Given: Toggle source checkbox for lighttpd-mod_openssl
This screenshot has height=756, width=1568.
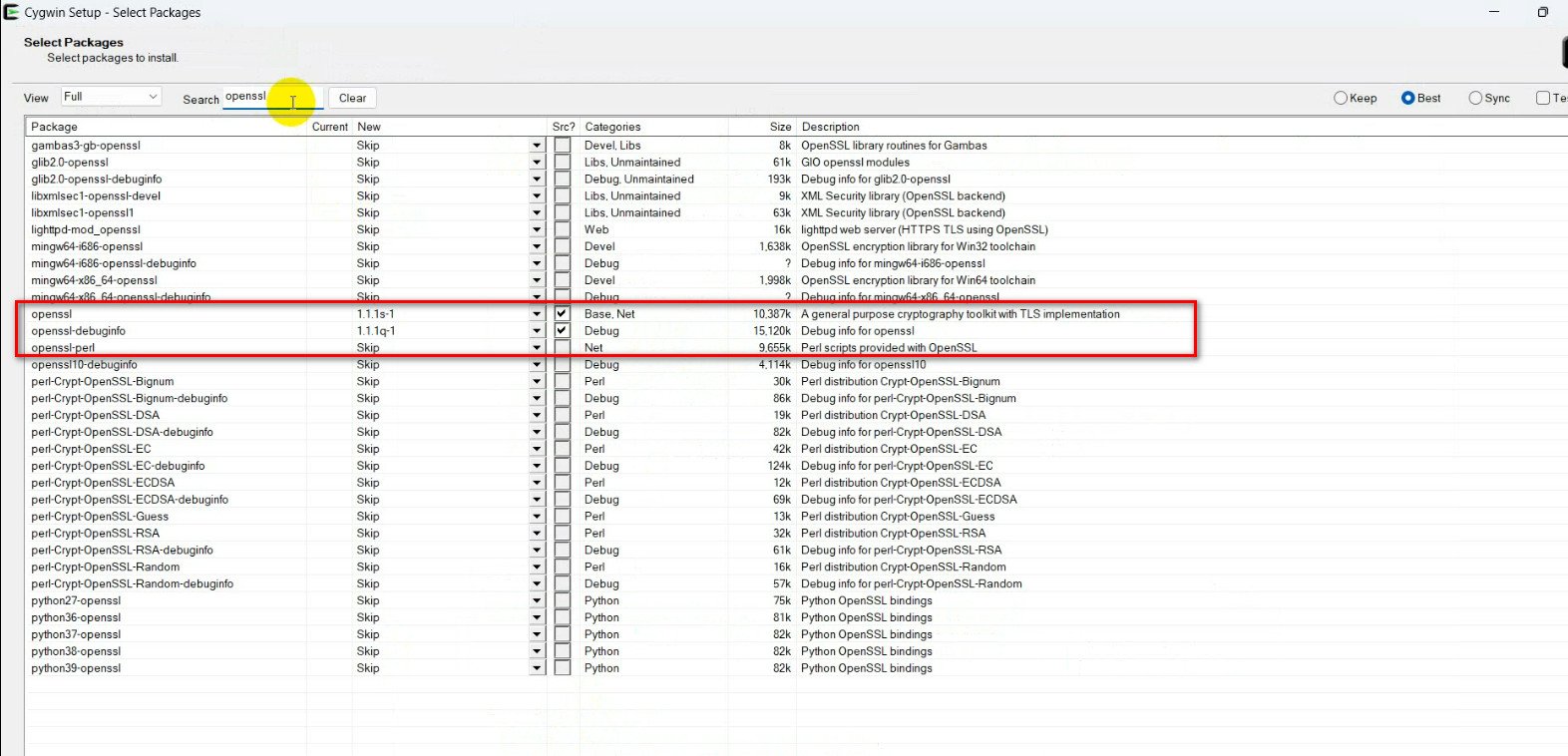Looking at the screenshot, I should (563, 229).
